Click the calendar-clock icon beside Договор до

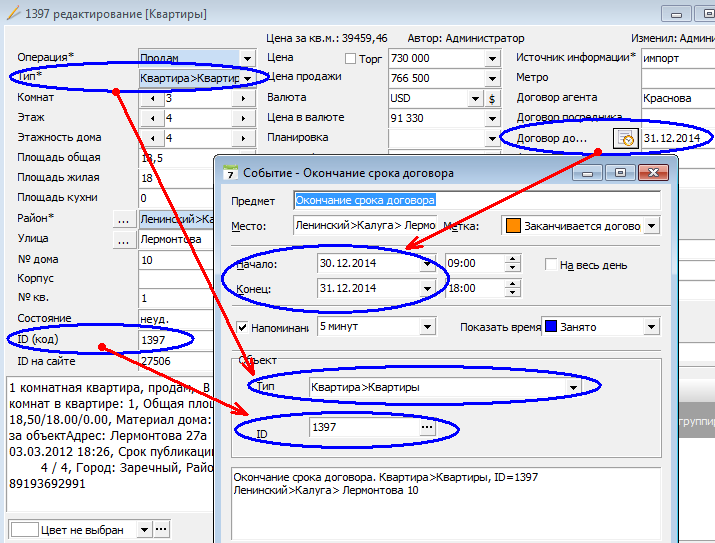tap(625, 139)
